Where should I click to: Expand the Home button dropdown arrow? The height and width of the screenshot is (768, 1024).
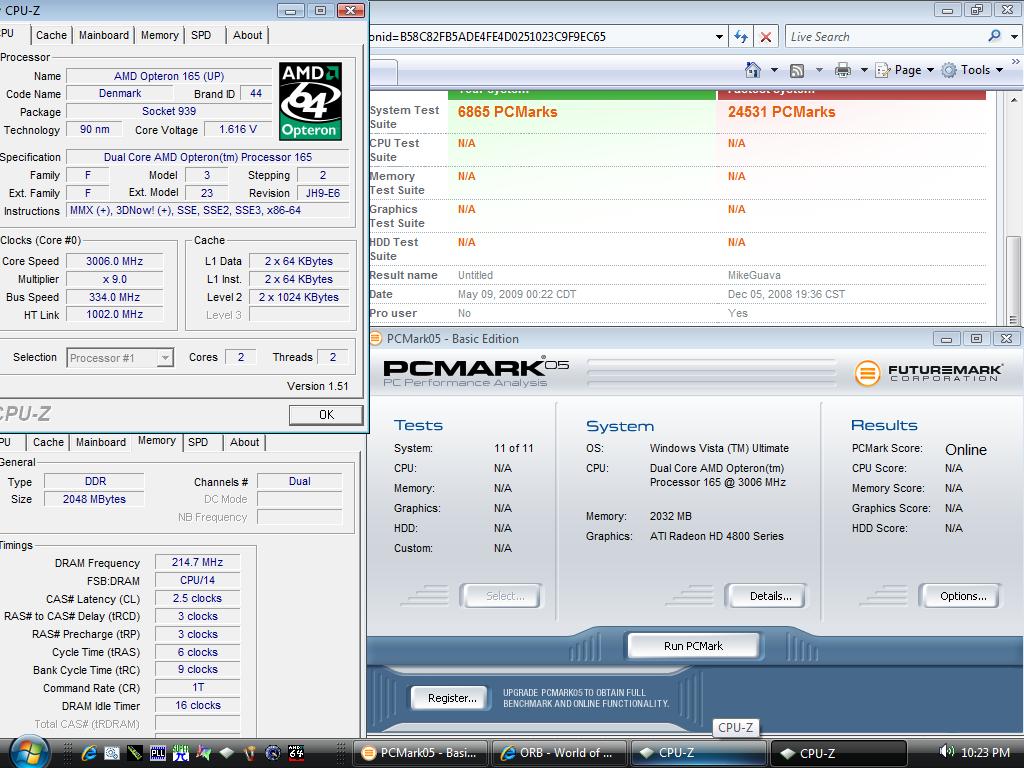[775, 70]
